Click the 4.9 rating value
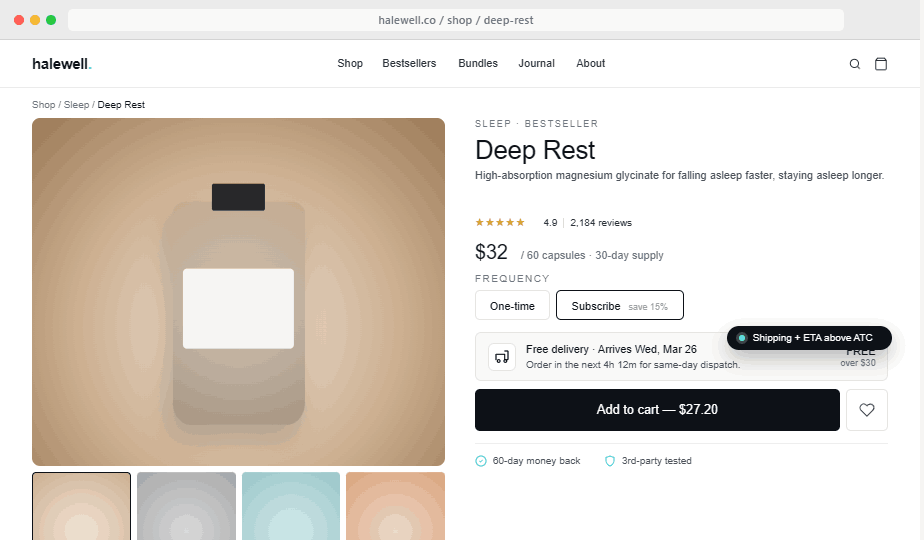 [550, 223]
